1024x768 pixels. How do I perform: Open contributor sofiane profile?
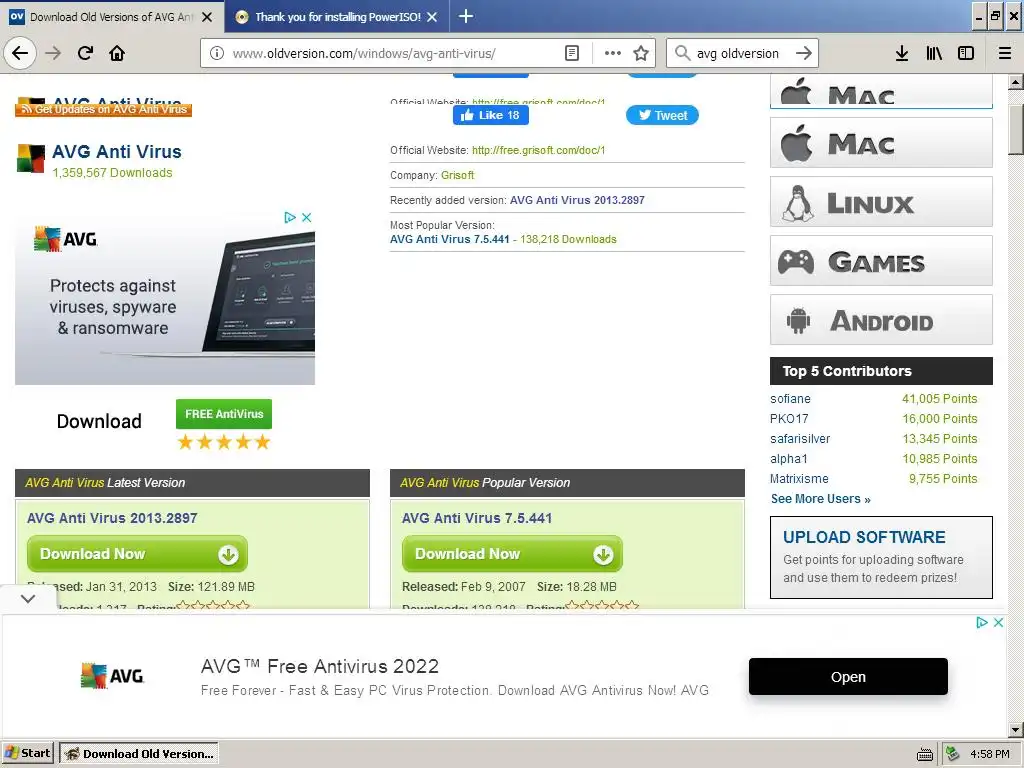(x=790, y=399)
